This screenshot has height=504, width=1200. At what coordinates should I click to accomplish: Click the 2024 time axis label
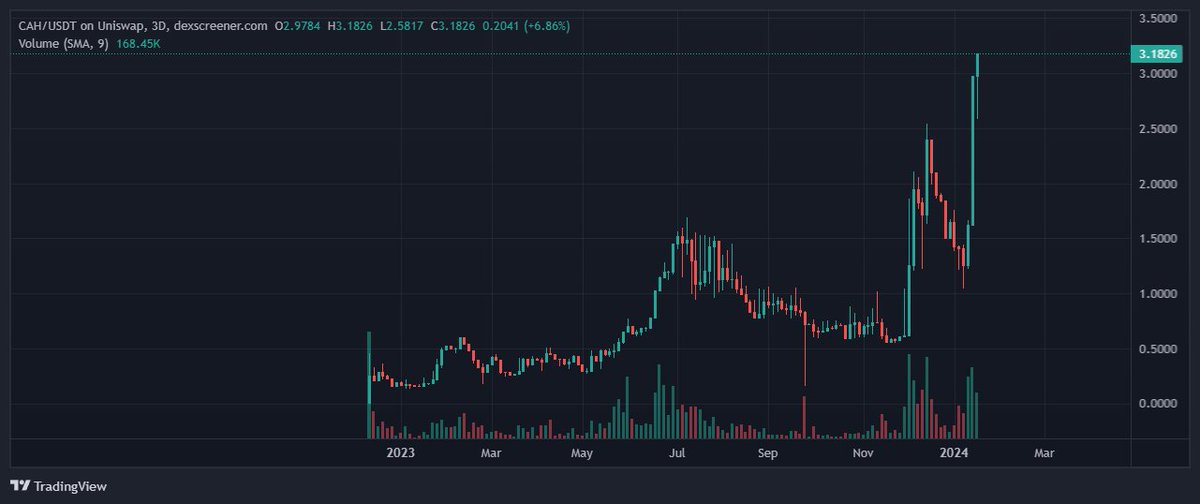tap(955, 453)
